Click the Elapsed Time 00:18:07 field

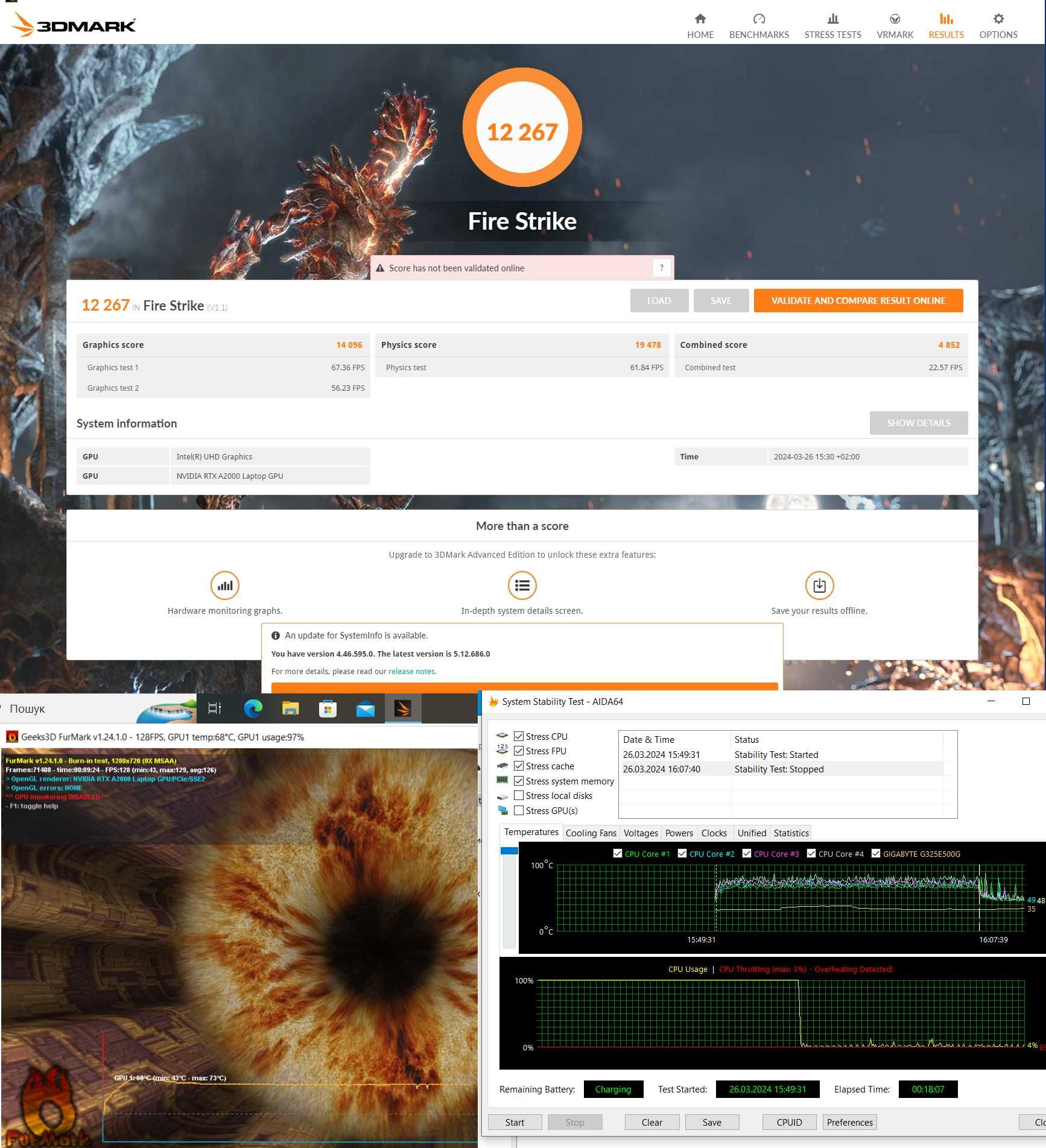pyautogui.click(x=928, y=1089)
